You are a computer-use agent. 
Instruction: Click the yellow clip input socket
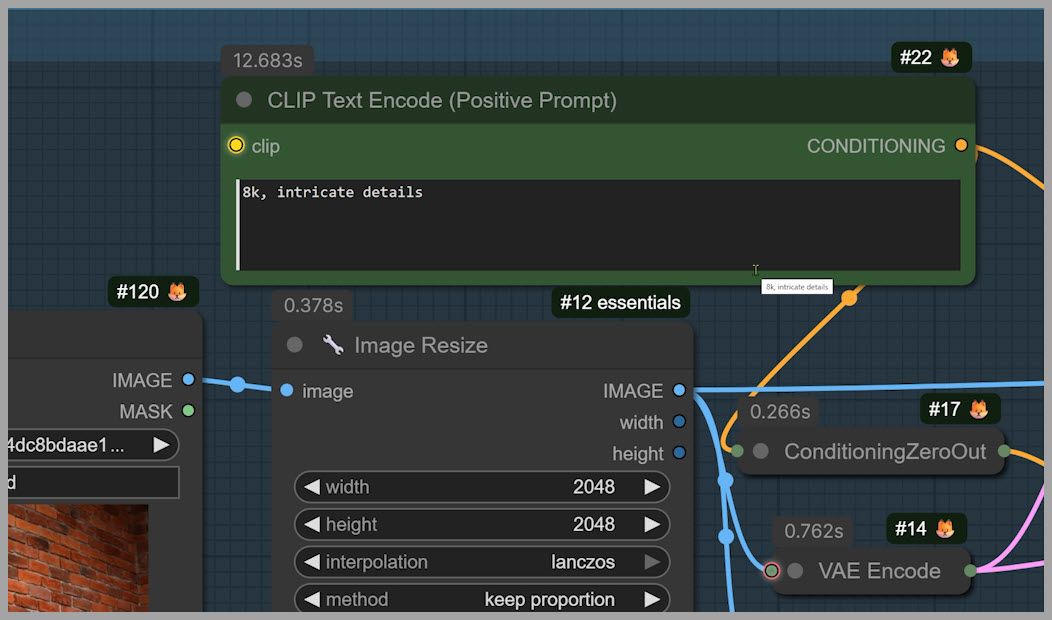click(x=236, y=146)
